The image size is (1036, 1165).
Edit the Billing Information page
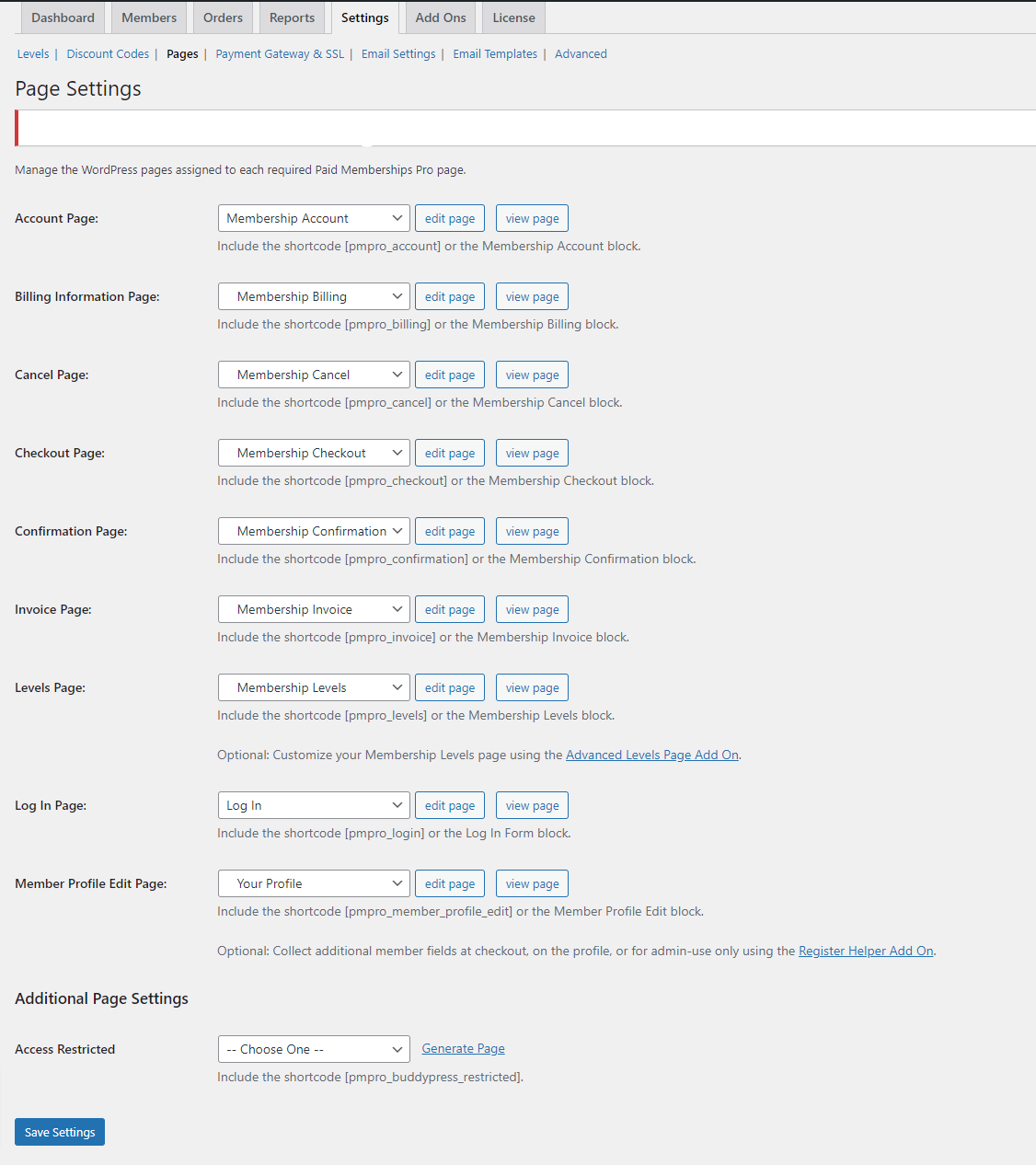pyautogui.click(x=450, y=296)
